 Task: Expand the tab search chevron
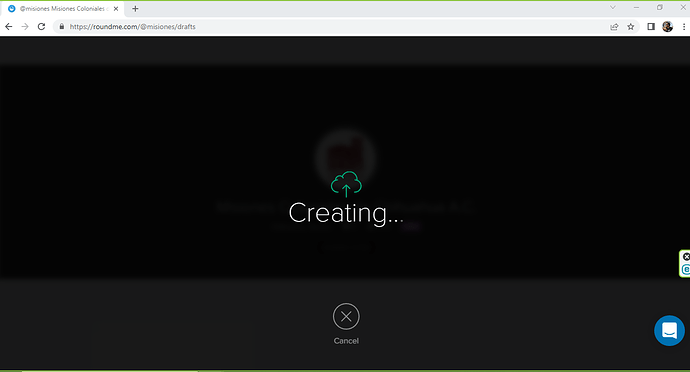click(x=613, y=7)
